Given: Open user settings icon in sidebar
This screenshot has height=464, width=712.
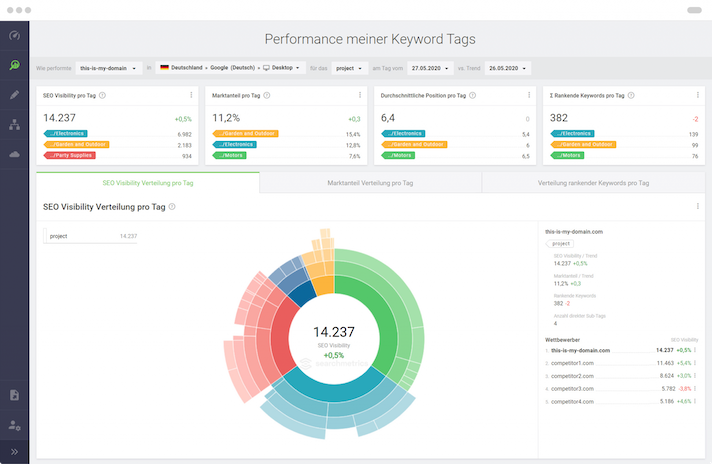Looking at the screenshot, I should pyautogui.click(x=14, y=425).
